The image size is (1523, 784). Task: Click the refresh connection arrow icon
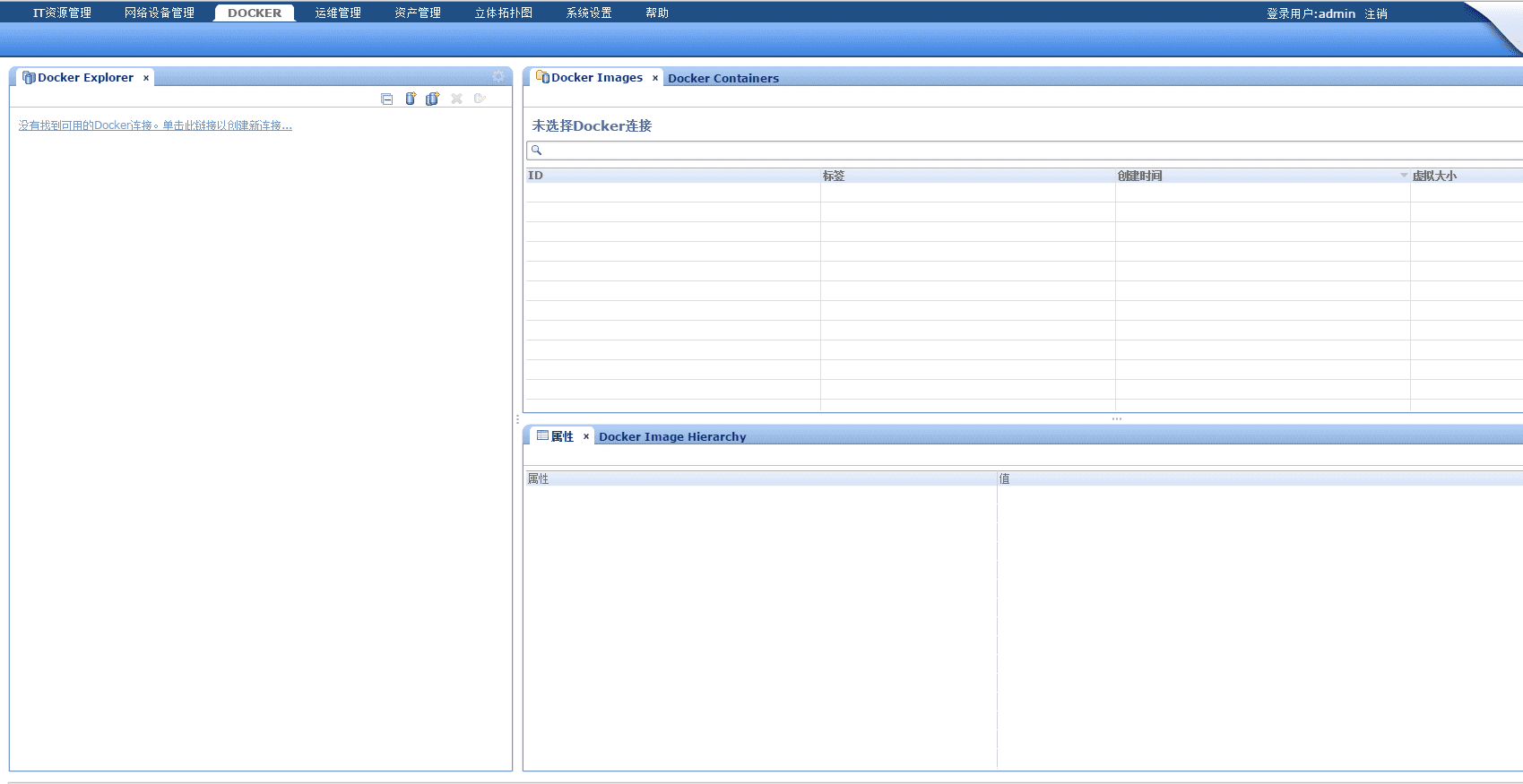point(480,99)
